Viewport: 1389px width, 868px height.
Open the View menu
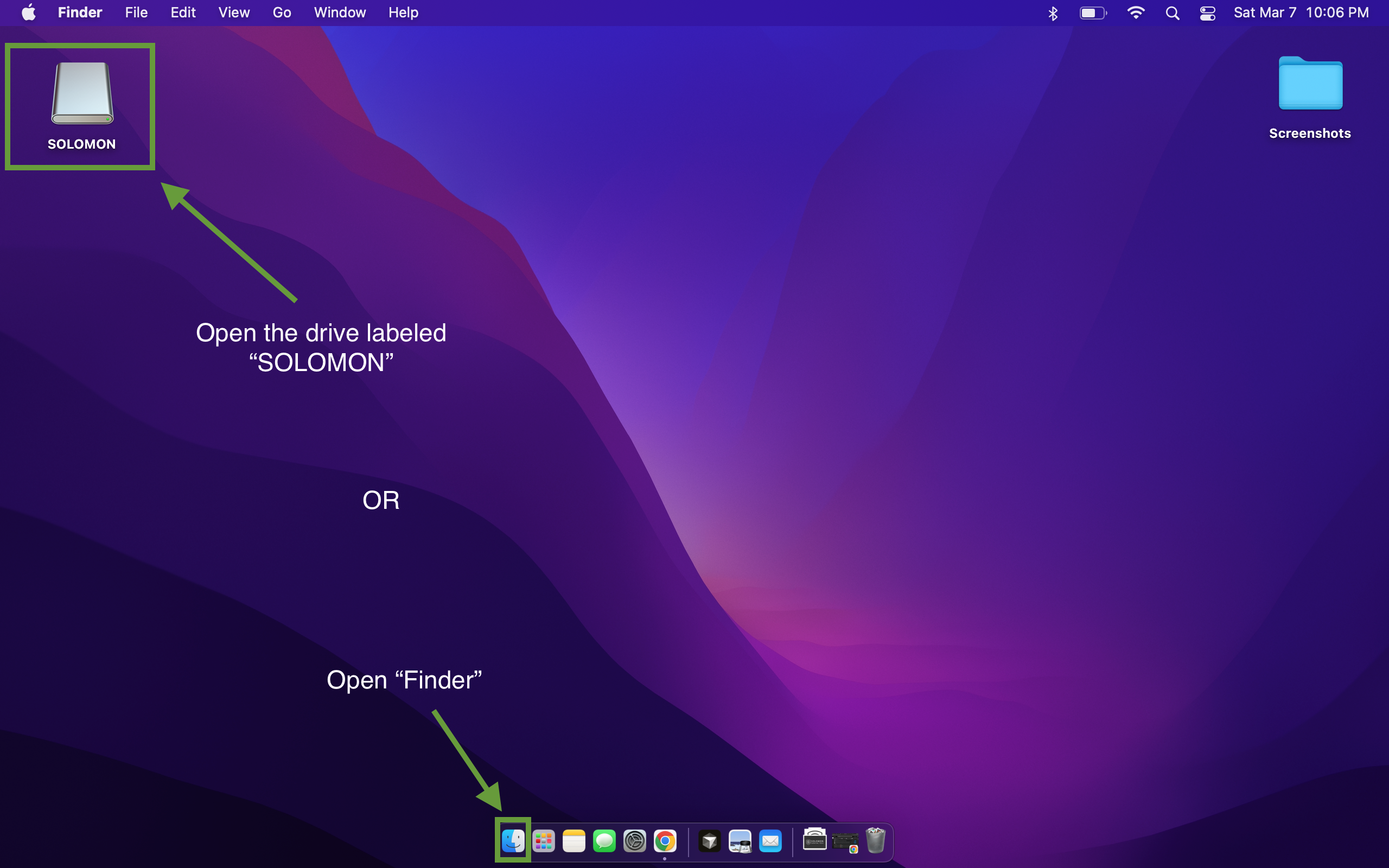tap(234, 12)
